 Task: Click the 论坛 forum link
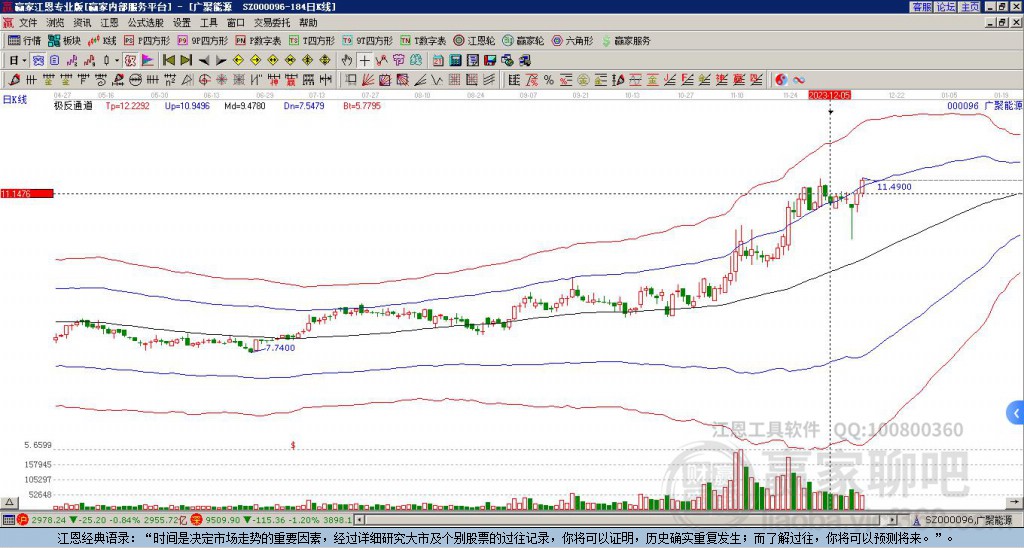(946, 7)
